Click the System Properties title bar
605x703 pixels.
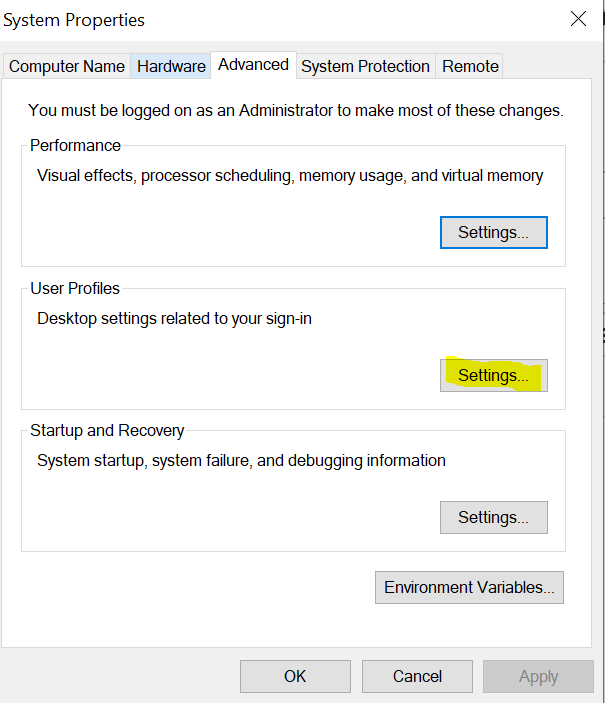pyautogui.click(x=250, y=20)
